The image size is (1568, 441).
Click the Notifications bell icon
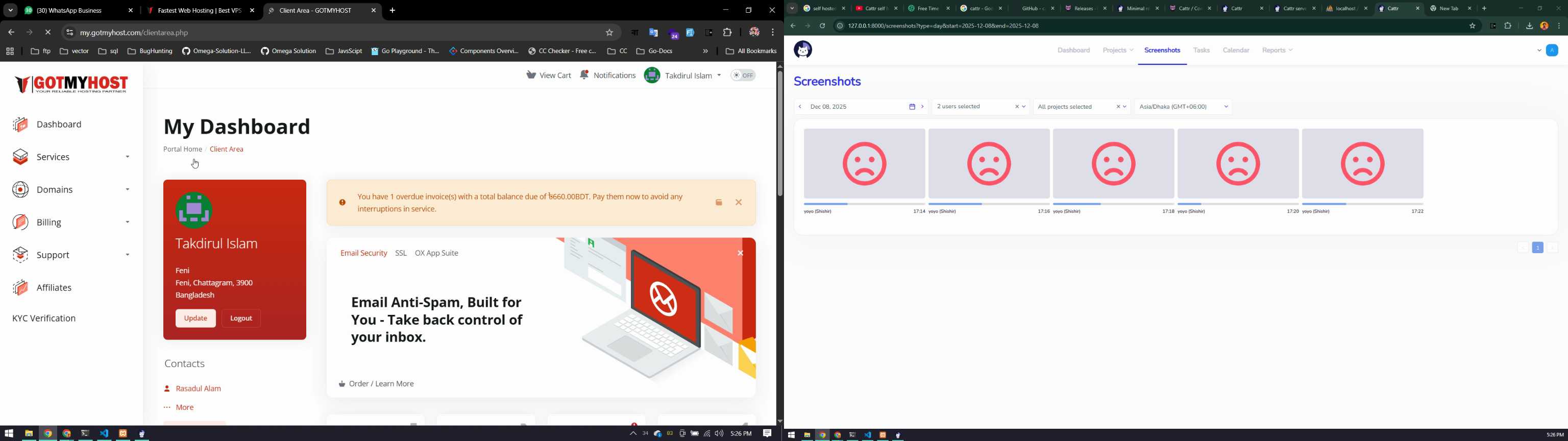pos(585,75)
